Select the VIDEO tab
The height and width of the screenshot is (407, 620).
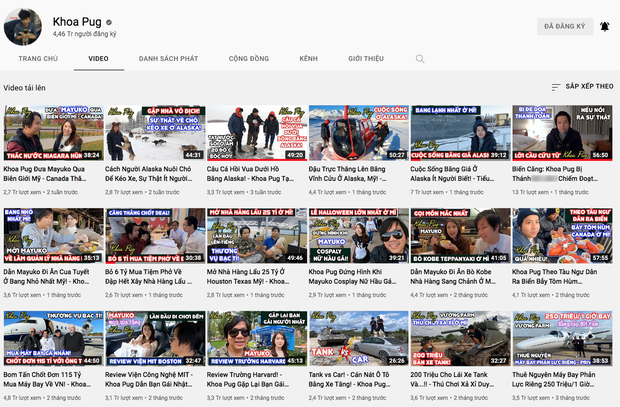click(98, 59)
